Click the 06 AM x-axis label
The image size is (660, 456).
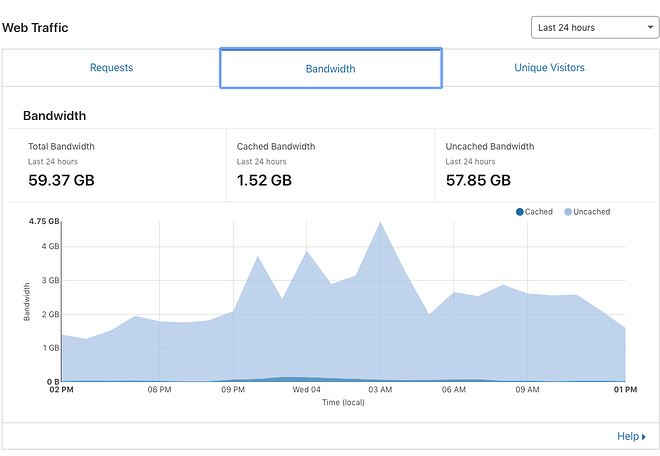click(x=454, y=389)
